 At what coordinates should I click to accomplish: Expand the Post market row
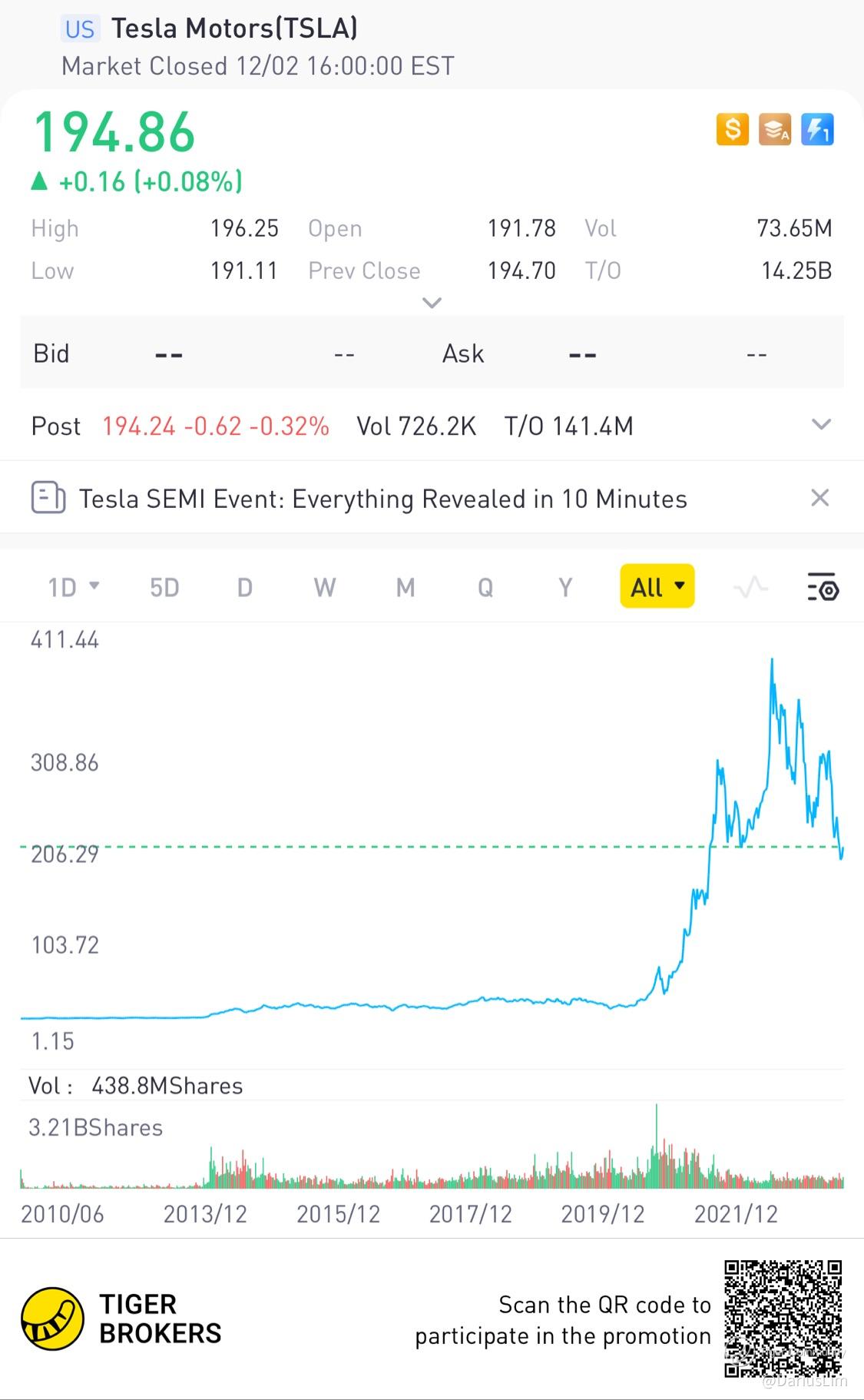(x=821, y=425)
